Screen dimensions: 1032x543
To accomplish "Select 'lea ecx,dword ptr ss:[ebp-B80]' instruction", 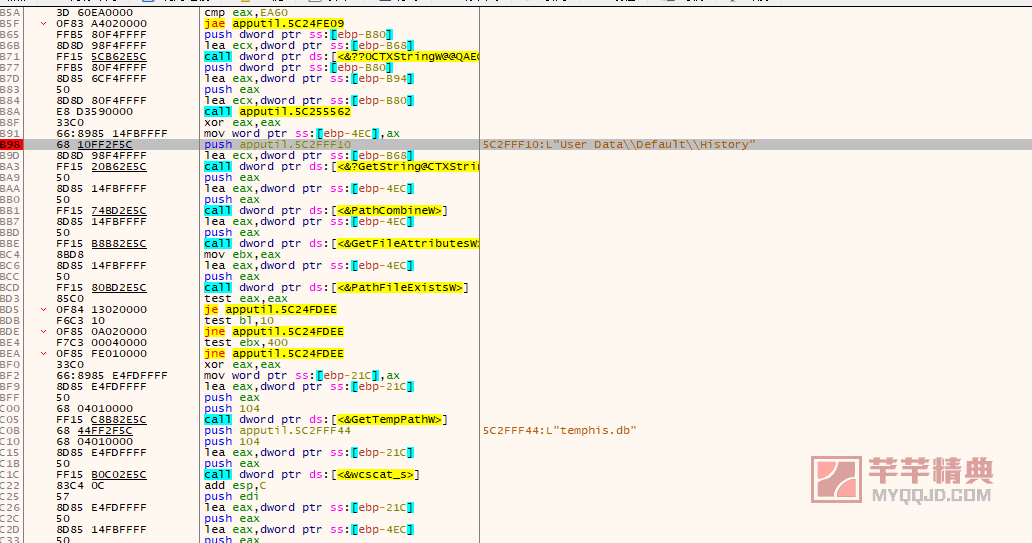I will pos(309,101).
